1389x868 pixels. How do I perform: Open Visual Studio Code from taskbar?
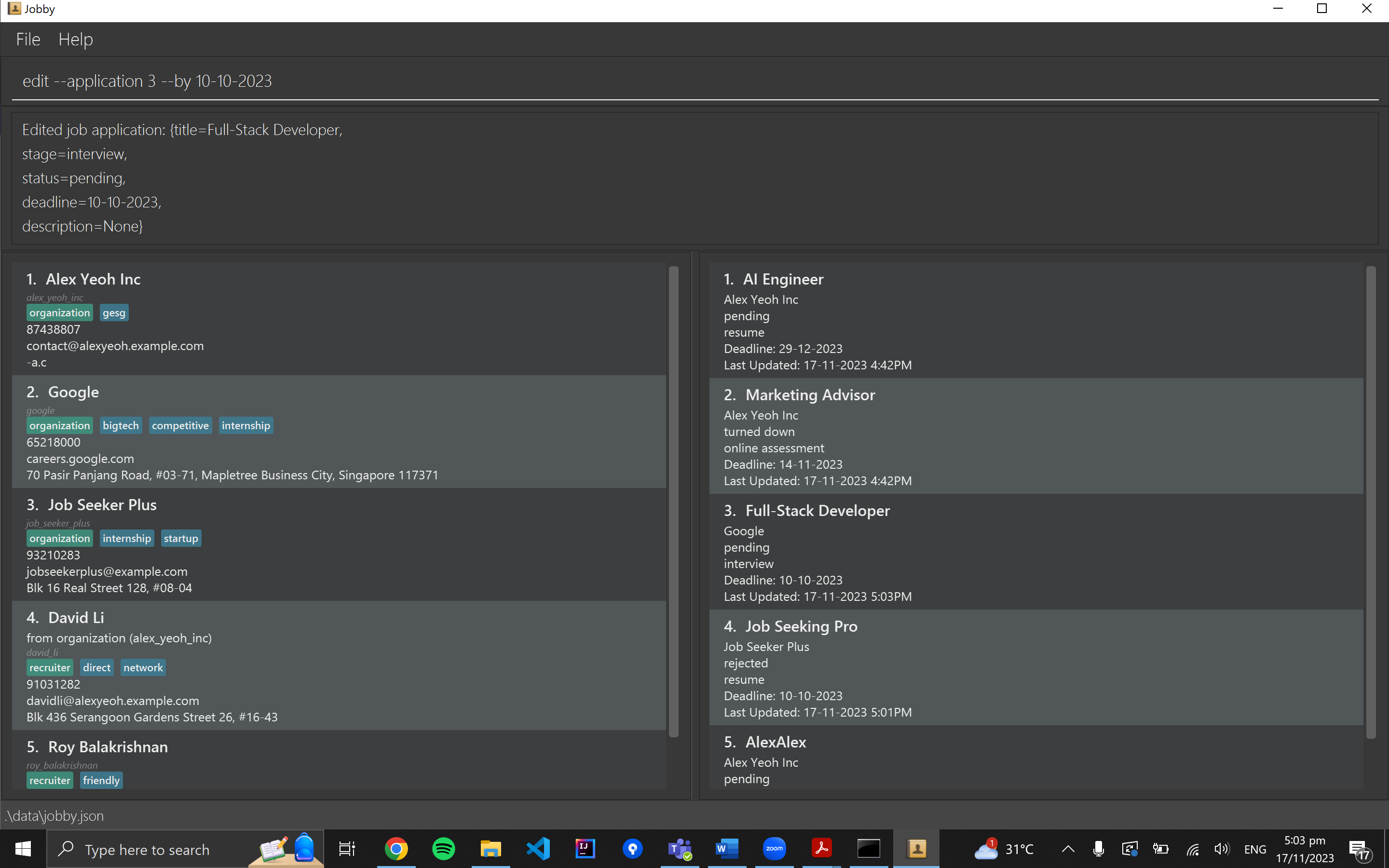pyautogui.click(x=538, y=849)
